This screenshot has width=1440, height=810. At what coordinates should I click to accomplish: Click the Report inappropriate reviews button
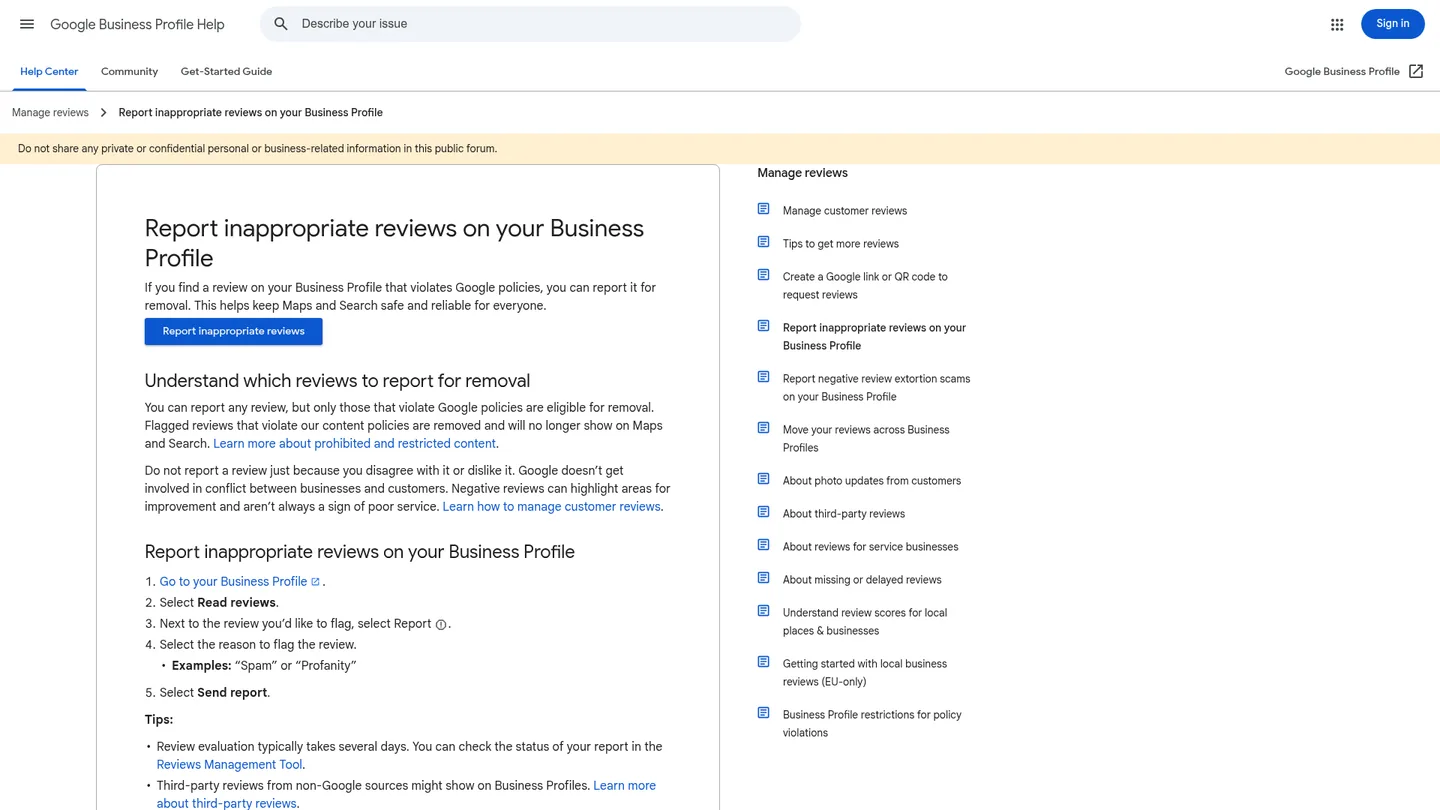233,331
